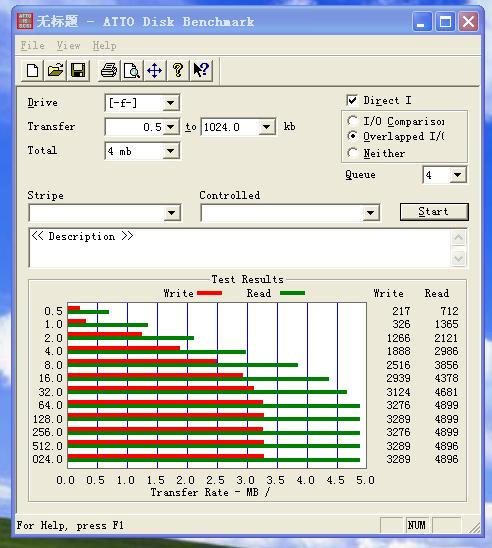Click the description scrollbar down arrow
Image resolution: width=492 pixels, height=548 pixels.
[x=458, y=259]
